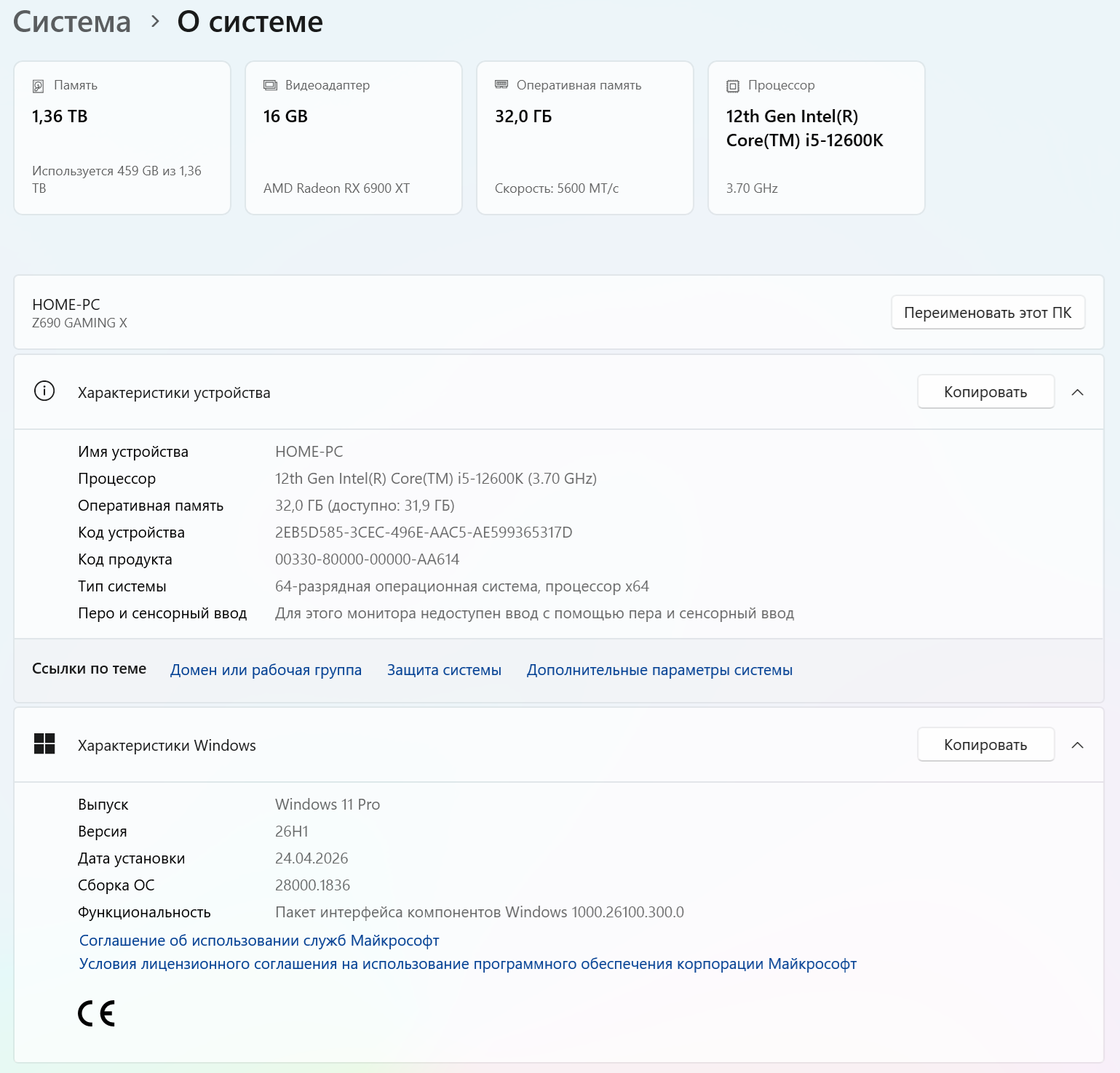Click the Процессор chip icon

733,86
